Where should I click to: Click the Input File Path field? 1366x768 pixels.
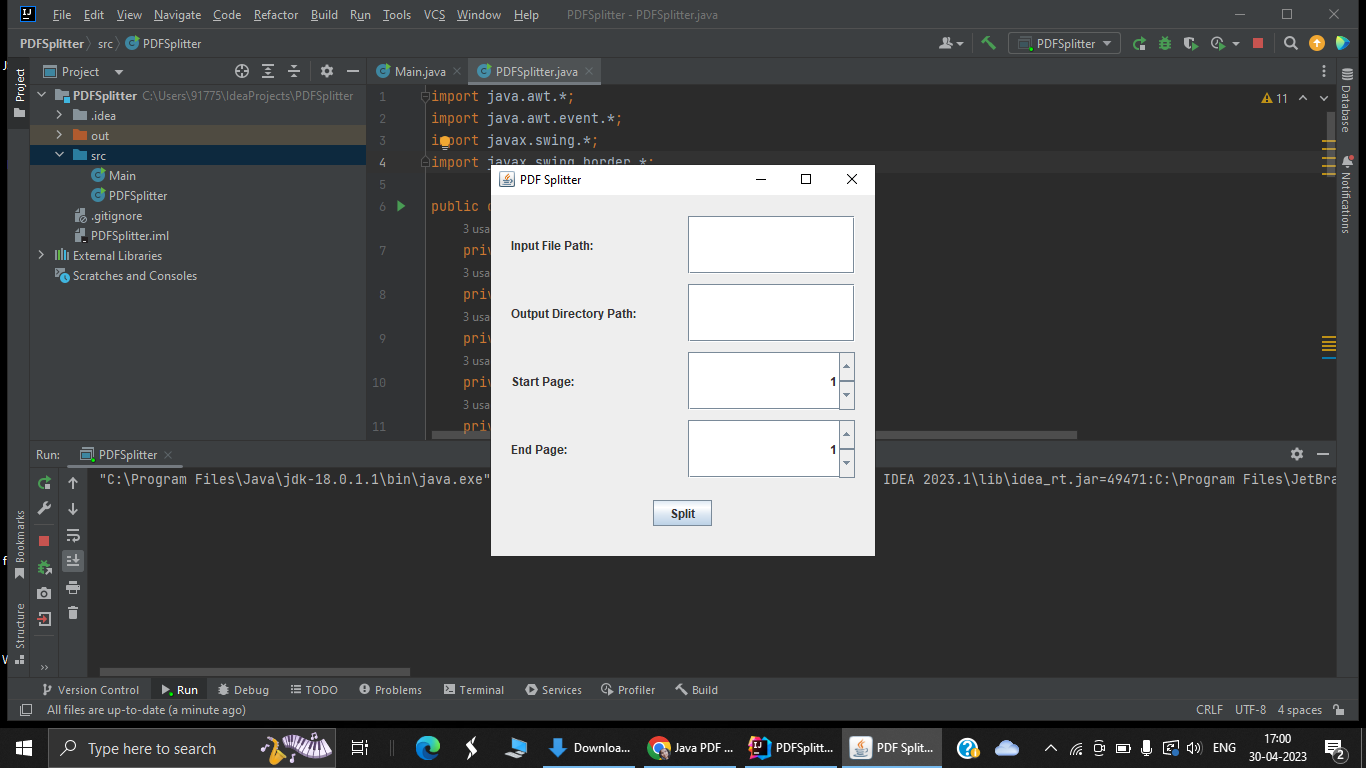pos(770,244)
